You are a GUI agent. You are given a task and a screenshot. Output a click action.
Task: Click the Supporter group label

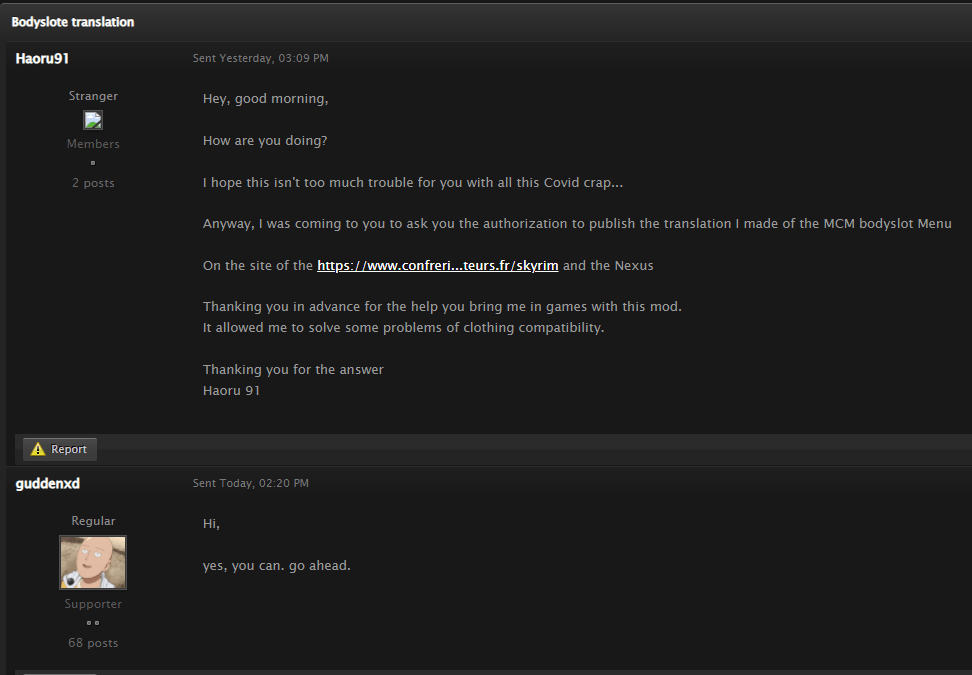[93, 604]
